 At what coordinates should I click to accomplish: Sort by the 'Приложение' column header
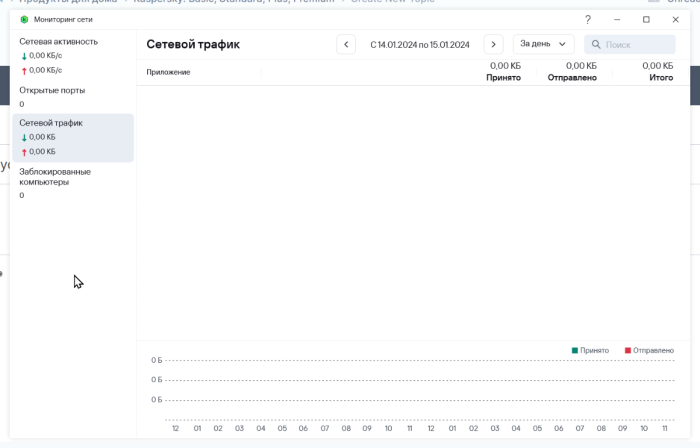168,72
